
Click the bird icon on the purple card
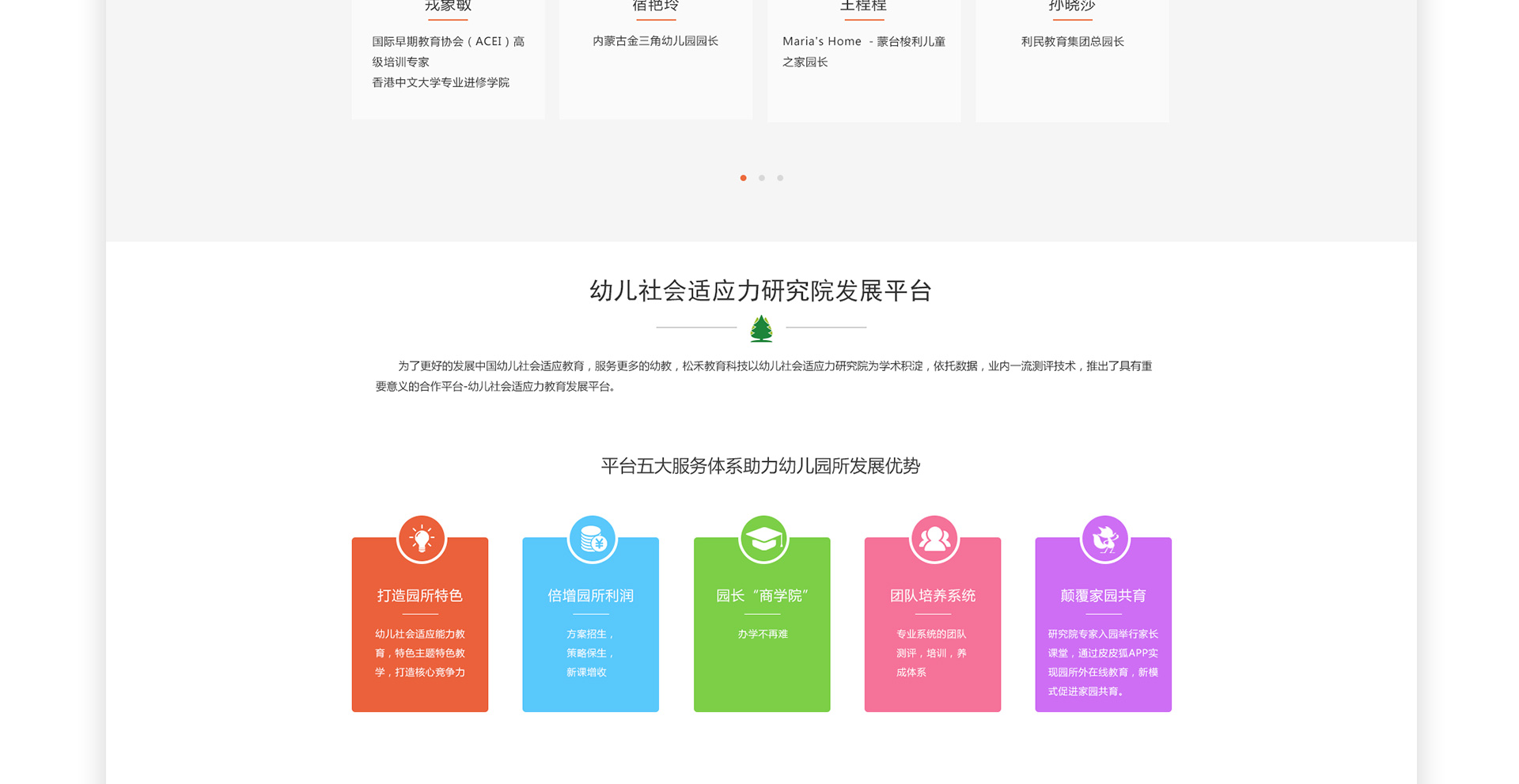[x=1104, y=539]
